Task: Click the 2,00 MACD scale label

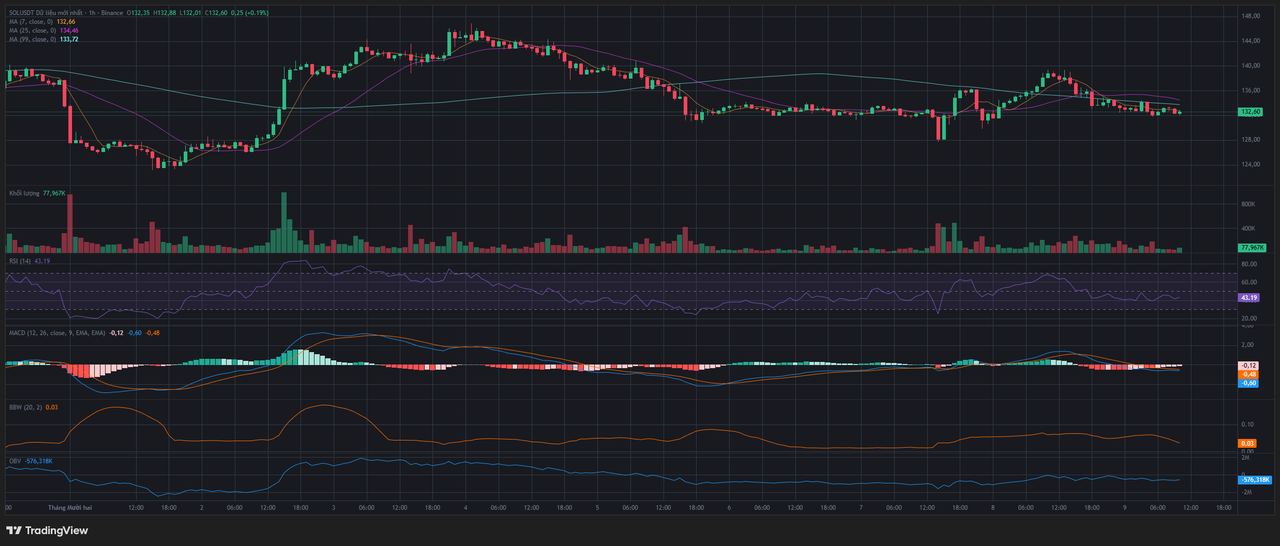Action: click(x=1247, y=344)
